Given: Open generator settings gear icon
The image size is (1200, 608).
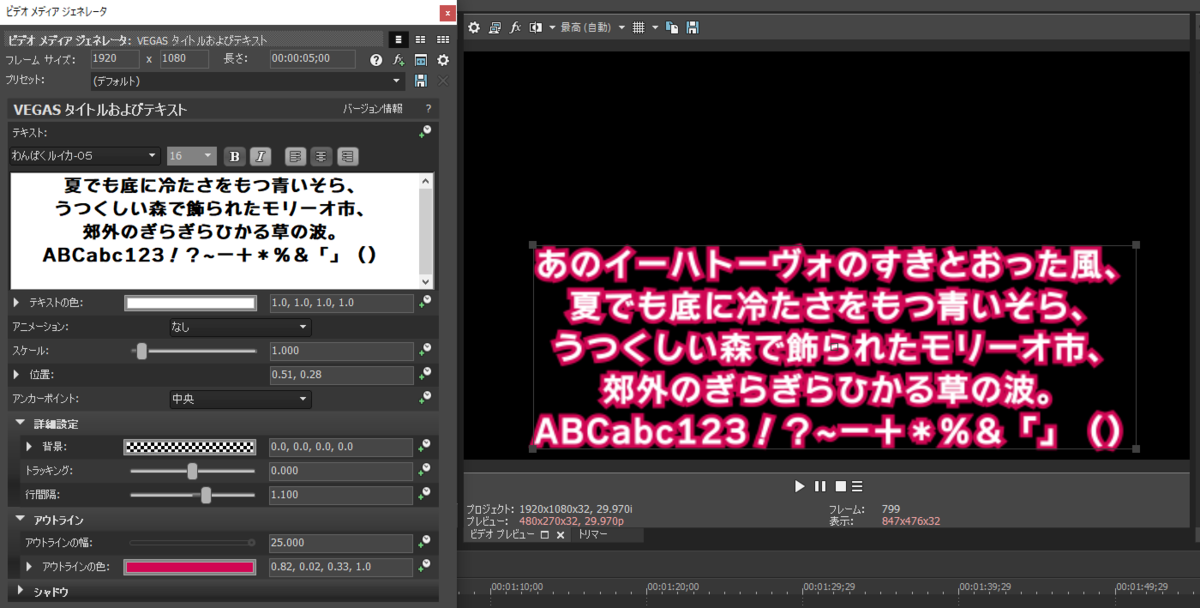Looking at the screenshot, I should tap(443, 60).
